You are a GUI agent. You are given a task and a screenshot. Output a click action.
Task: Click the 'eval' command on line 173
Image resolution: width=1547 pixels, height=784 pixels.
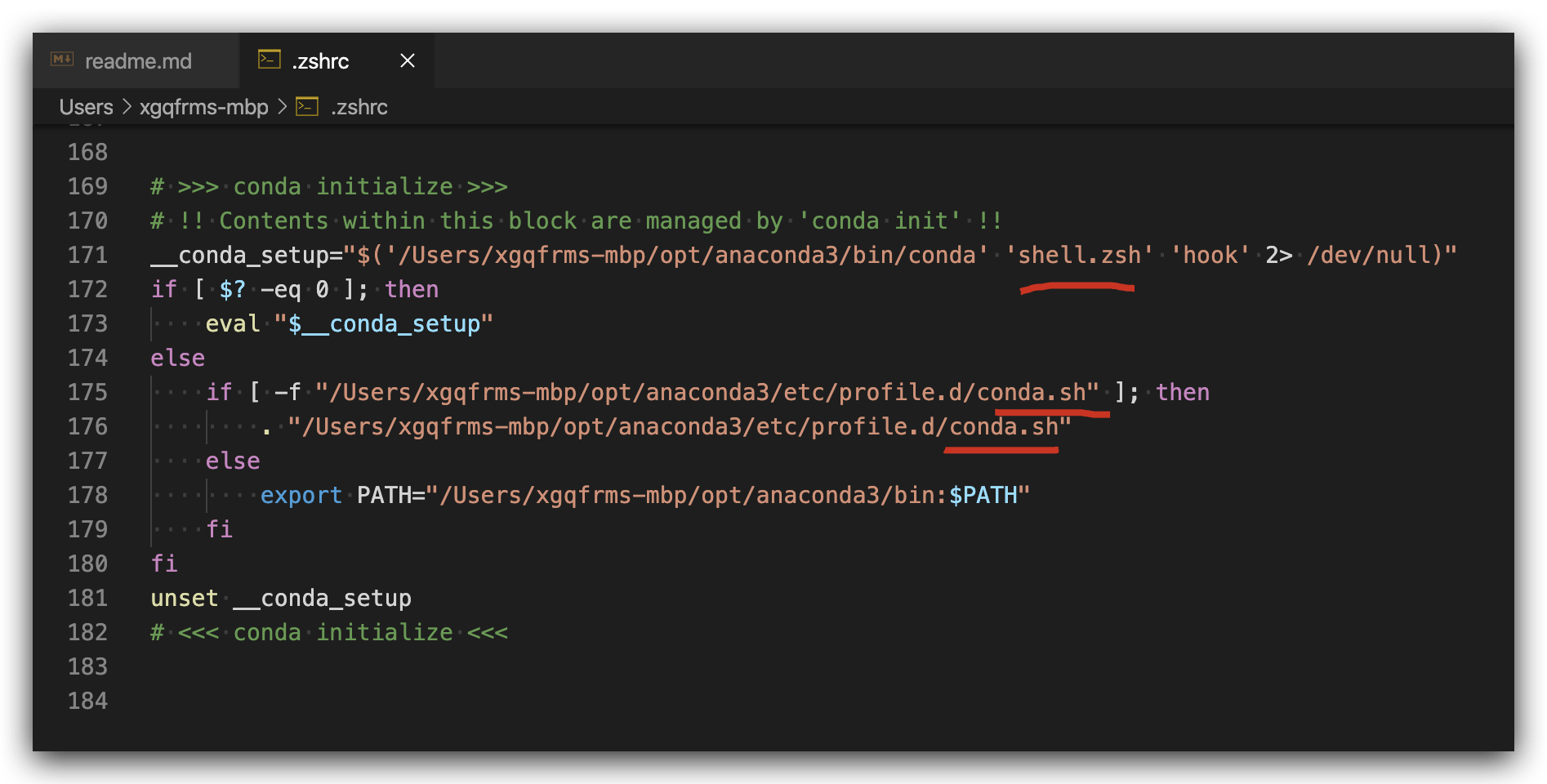point(233,323)
